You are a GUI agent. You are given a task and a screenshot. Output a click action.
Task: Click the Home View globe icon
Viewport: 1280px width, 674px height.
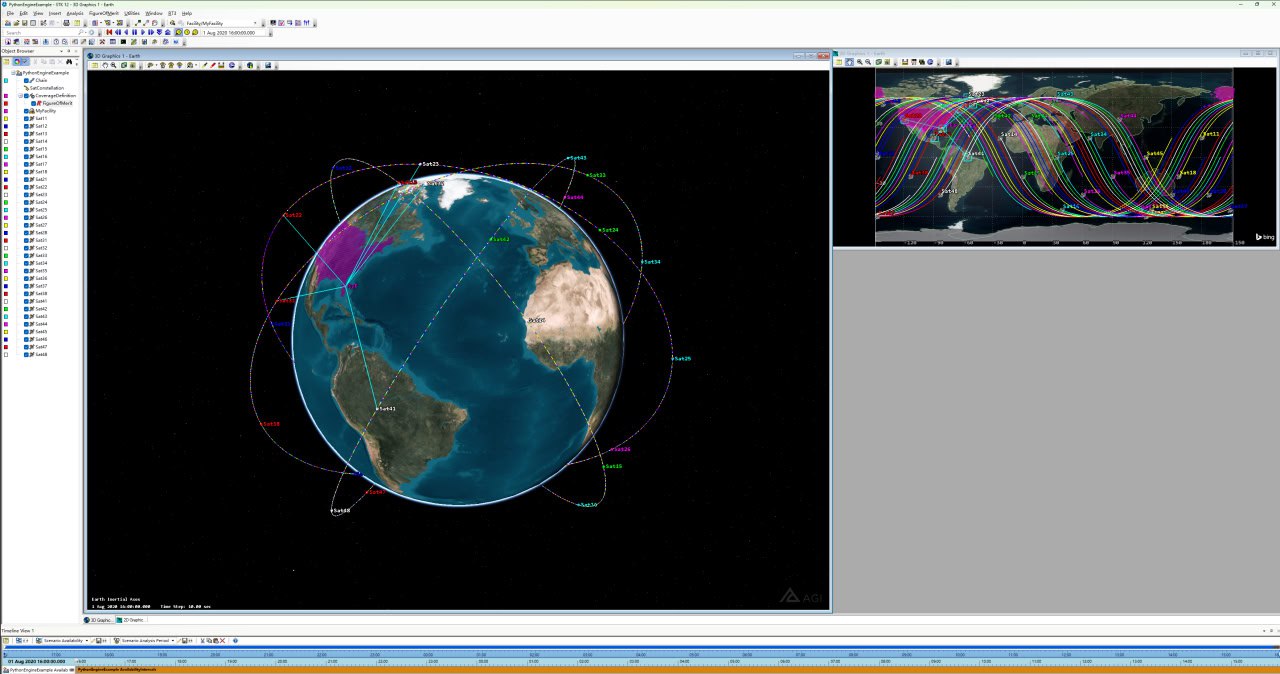(162, 65)
